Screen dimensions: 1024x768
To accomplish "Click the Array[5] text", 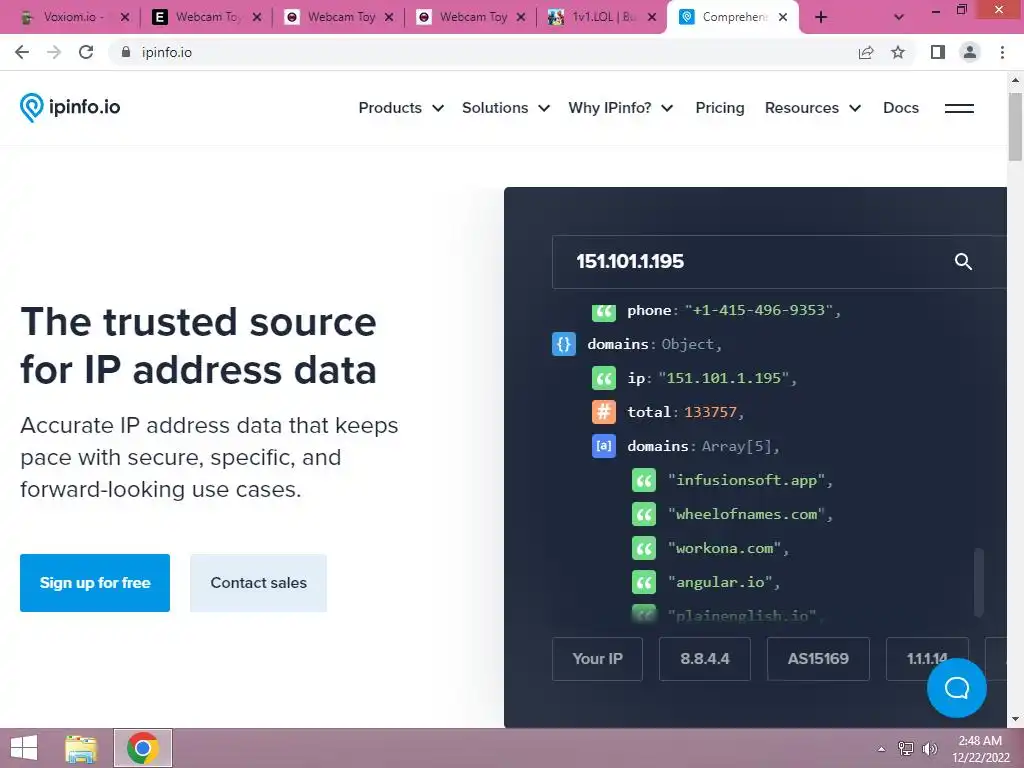I will point(736,446).
